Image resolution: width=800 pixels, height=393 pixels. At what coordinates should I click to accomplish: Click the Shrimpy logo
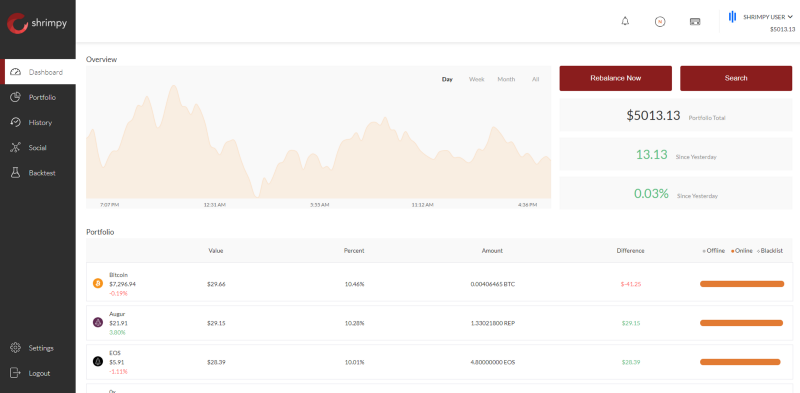pyautogui.click(x=37, y=23)
